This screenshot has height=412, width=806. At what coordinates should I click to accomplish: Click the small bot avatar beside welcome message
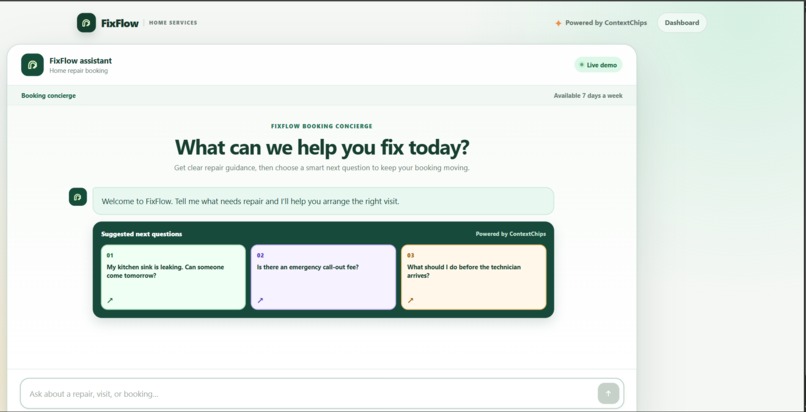pyautogui.click(x=78, y=197)
